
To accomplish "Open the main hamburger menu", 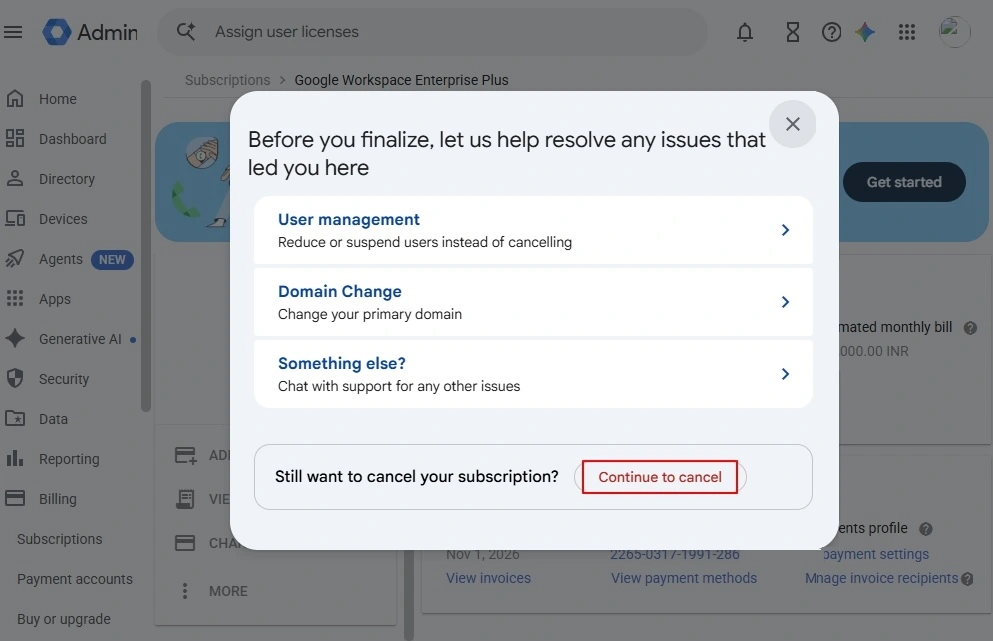I will coord(13,32).
